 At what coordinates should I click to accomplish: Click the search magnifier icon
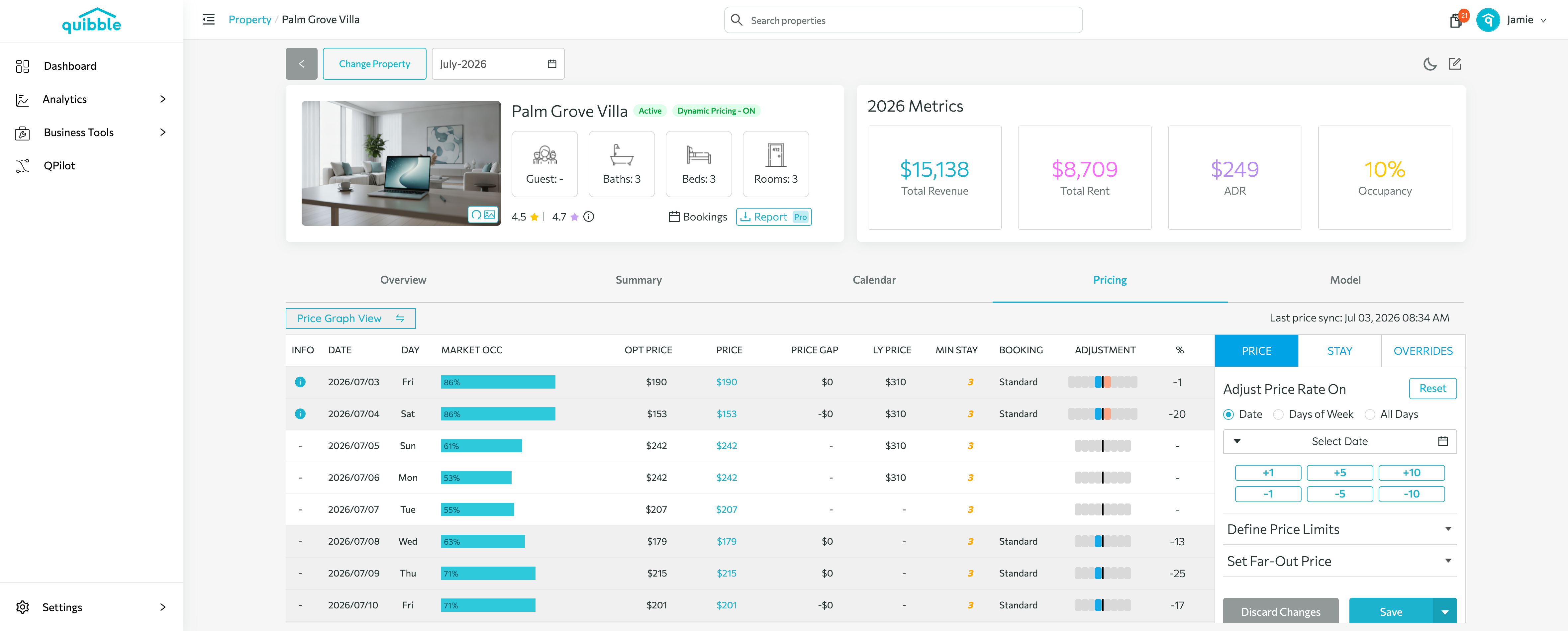click(736, 20)
